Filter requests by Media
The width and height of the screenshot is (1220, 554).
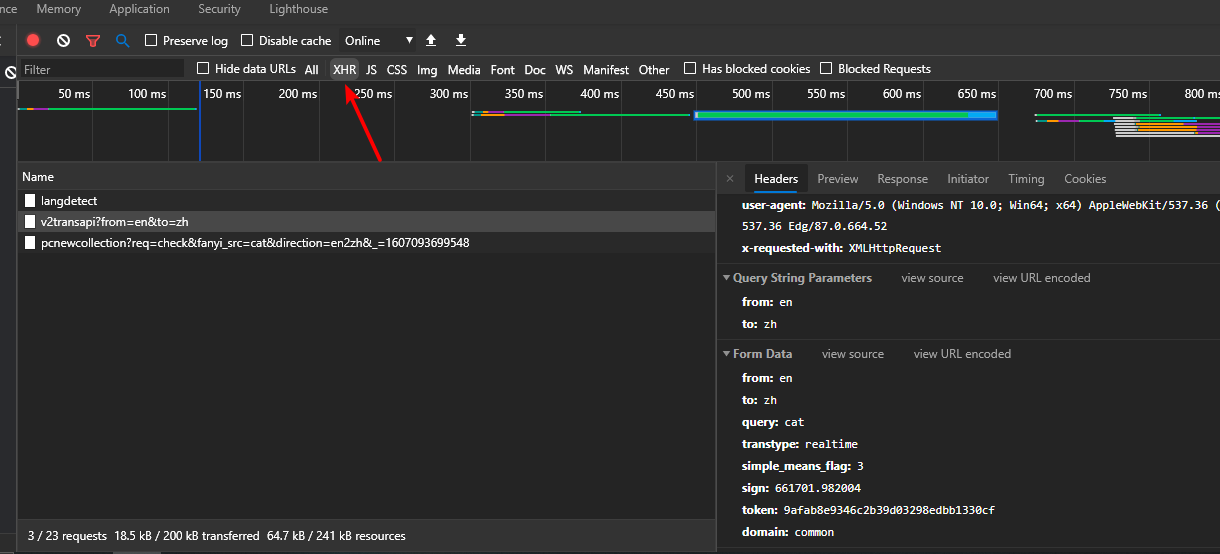click(x=464, y=70)
